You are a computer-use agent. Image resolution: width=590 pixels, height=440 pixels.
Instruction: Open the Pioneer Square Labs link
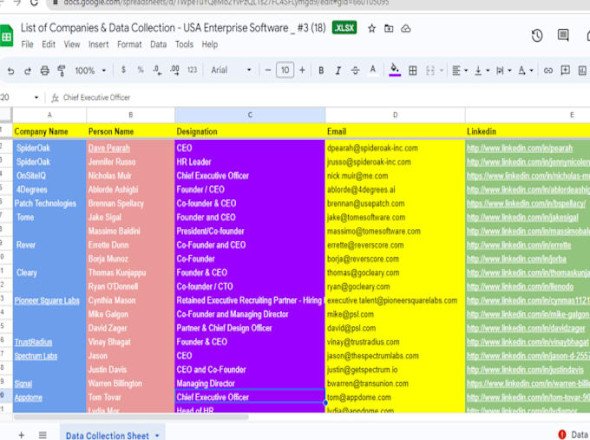(47, 301)
